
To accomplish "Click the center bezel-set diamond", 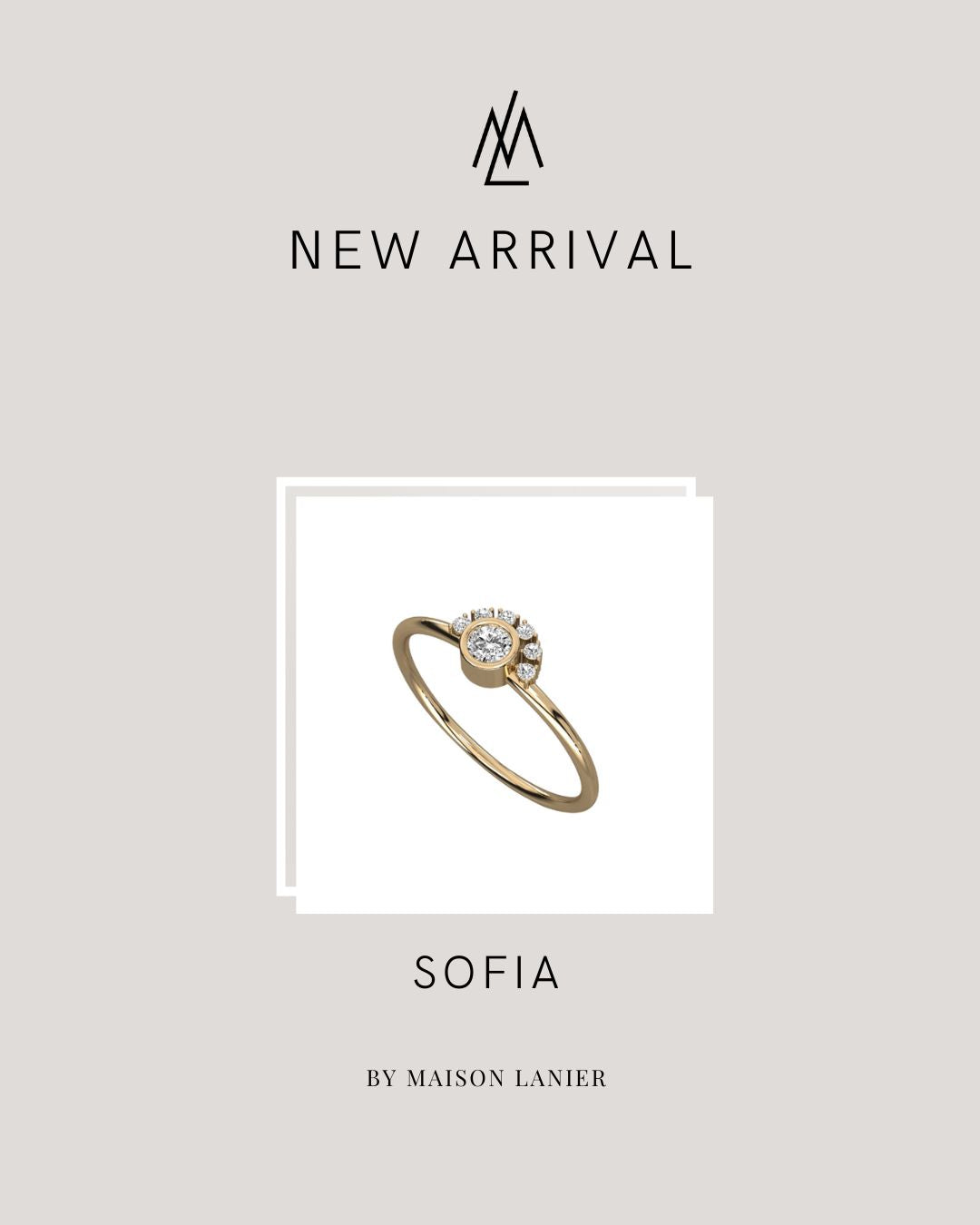I will (489, 644).
